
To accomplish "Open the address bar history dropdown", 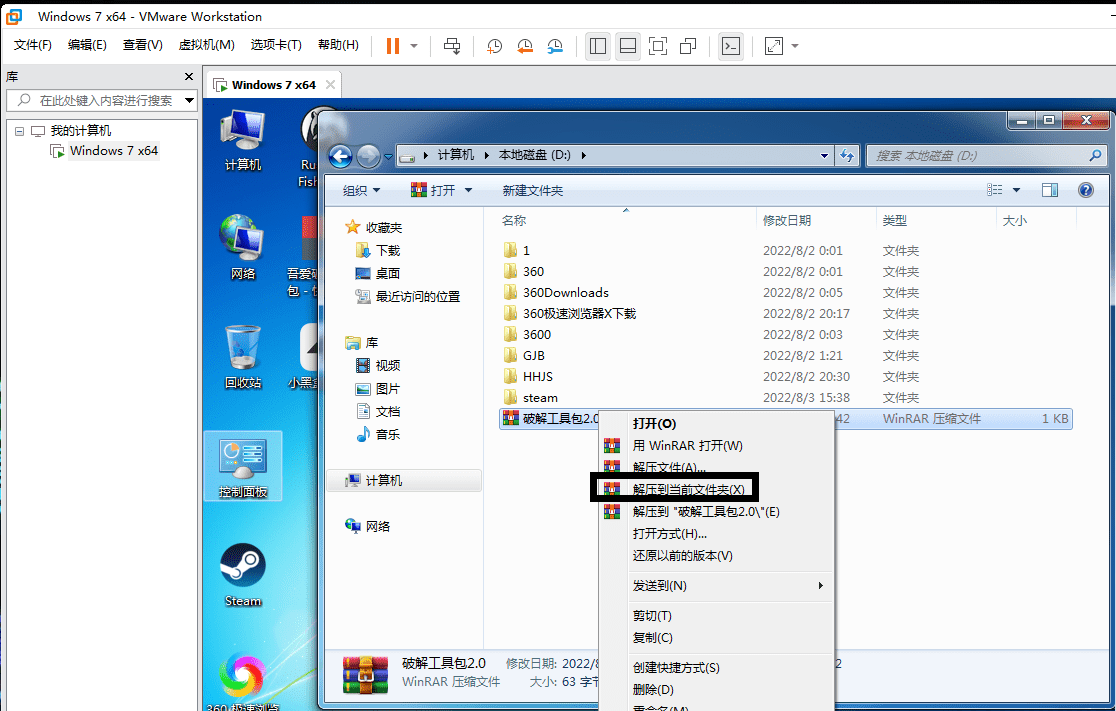I will 824,155.
